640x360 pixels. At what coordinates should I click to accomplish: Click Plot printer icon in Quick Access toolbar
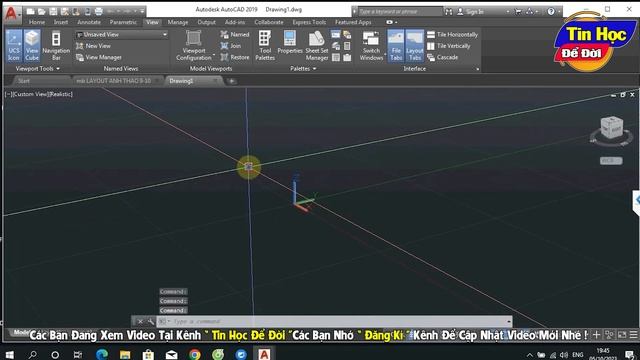(98, 11)
